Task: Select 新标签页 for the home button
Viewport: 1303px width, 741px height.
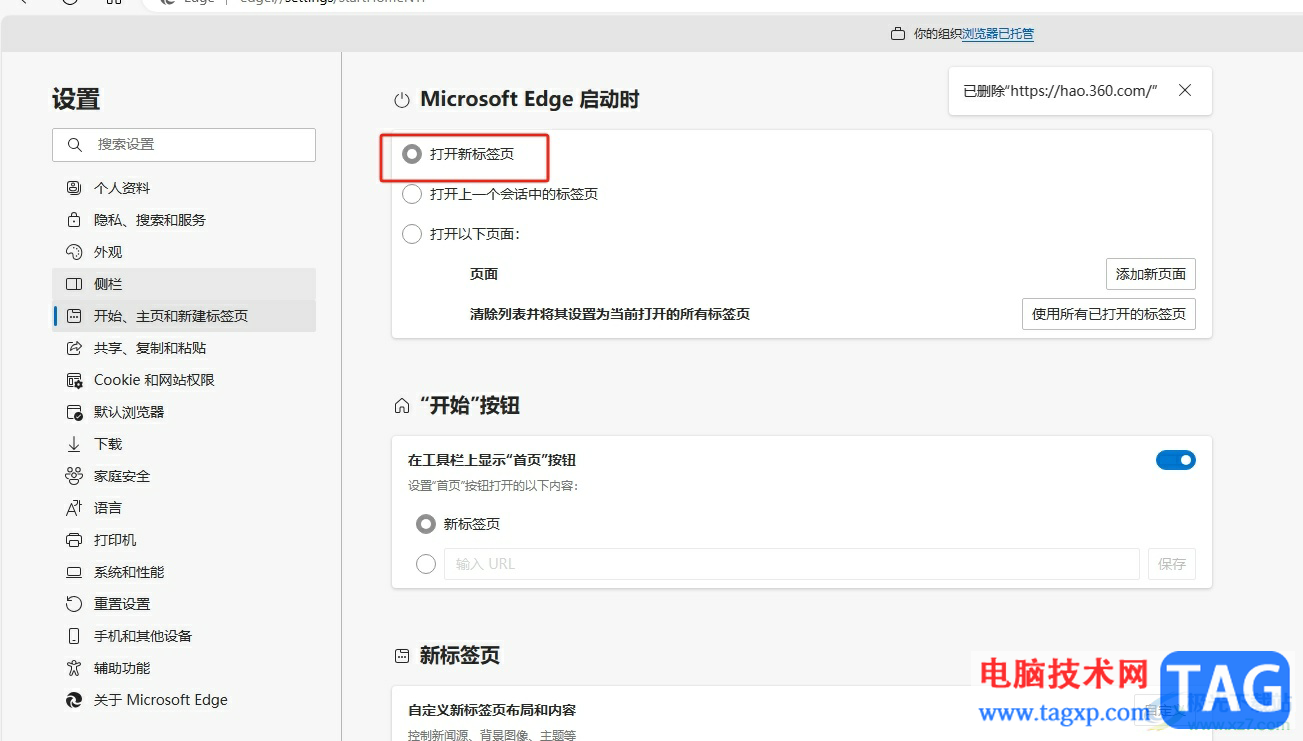Action: (x=426, y=524)
